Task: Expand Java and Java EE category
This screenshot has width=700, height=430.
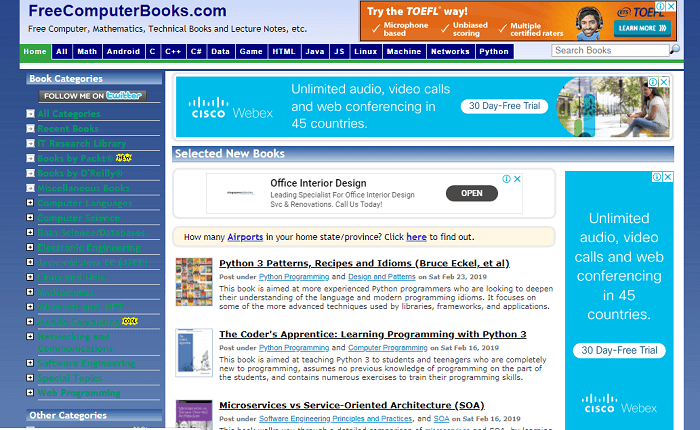Action: point(30,262)
